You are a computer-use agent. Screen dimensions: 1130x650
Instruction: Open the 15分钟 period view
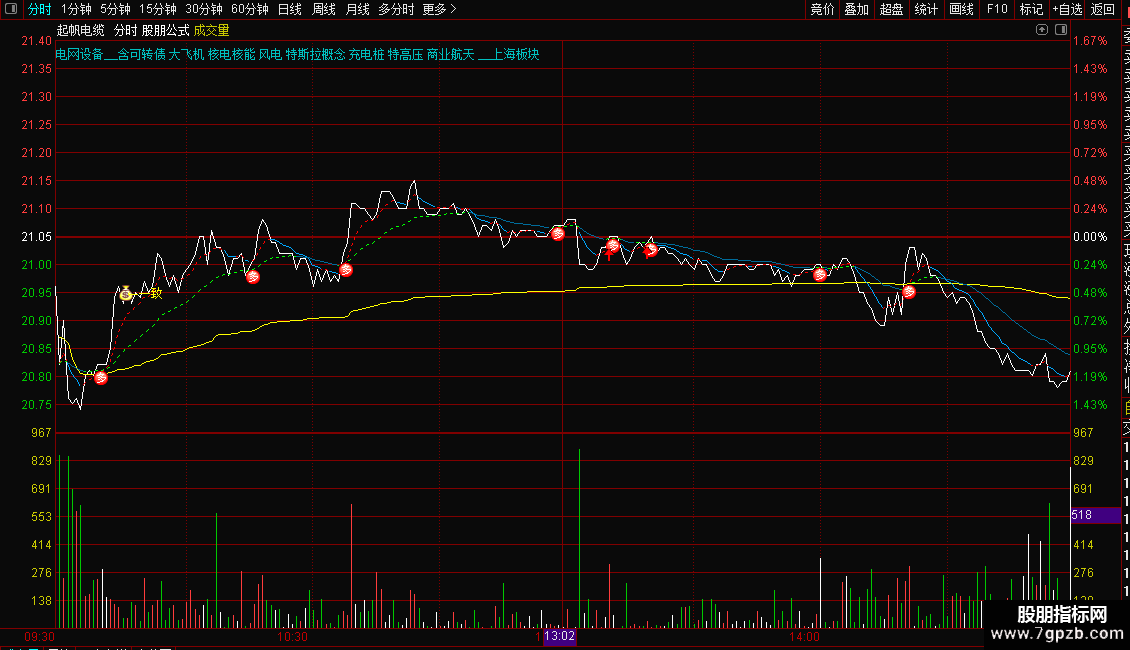coord(158,9)
